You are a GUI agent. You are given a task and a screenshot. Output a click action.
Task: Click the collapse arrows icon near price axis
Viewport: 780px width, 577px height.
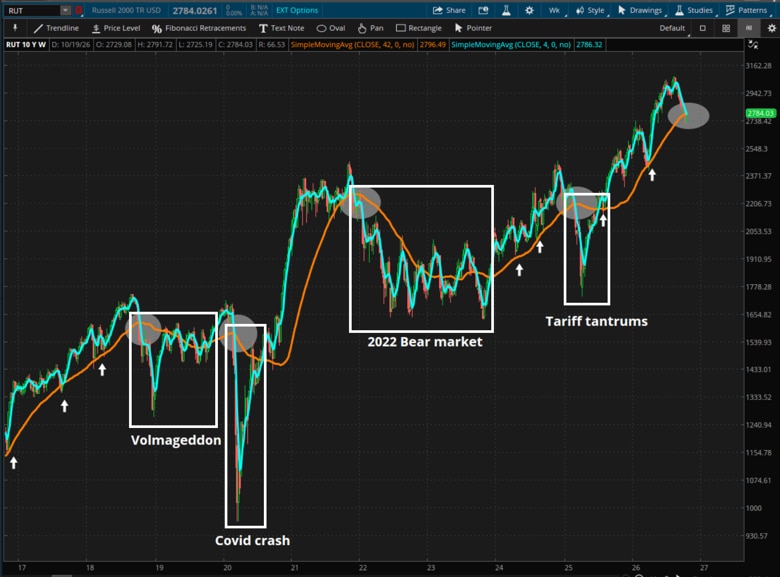tap(753, 45)
